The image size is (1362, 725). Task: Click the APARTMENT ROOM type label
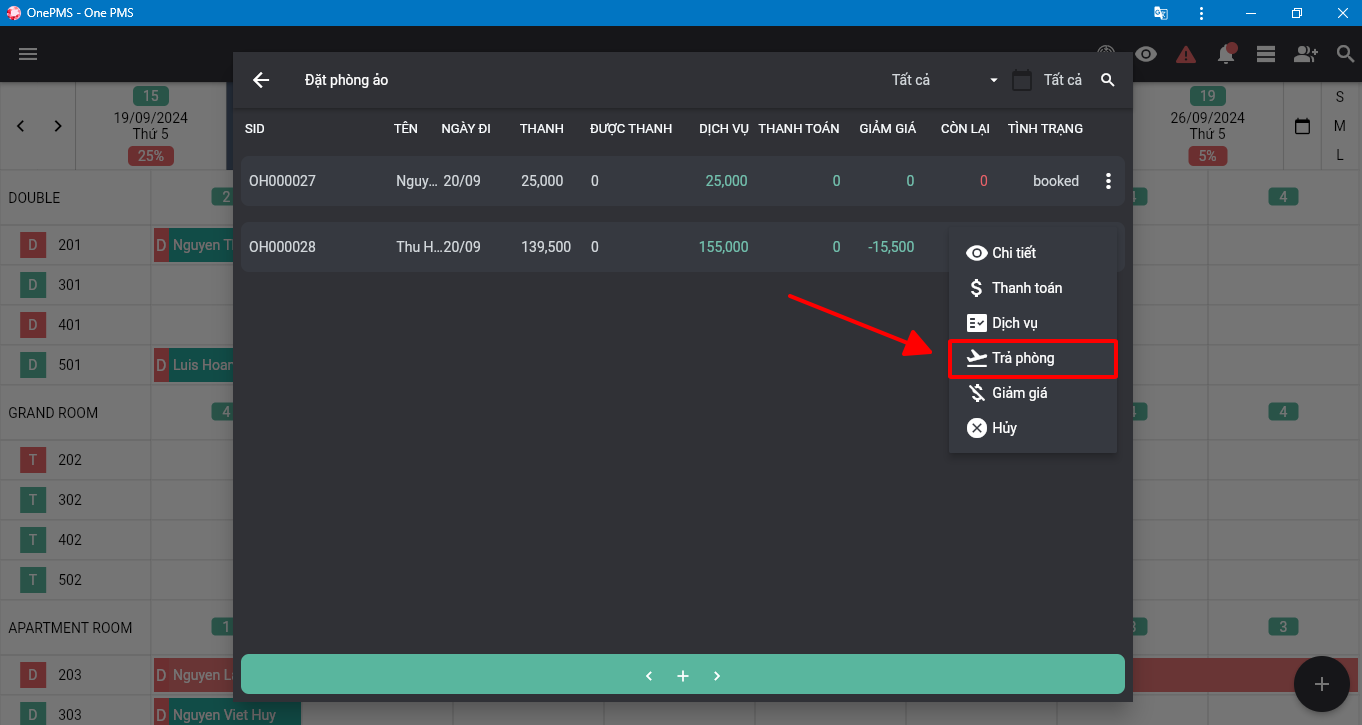point(70,628)
